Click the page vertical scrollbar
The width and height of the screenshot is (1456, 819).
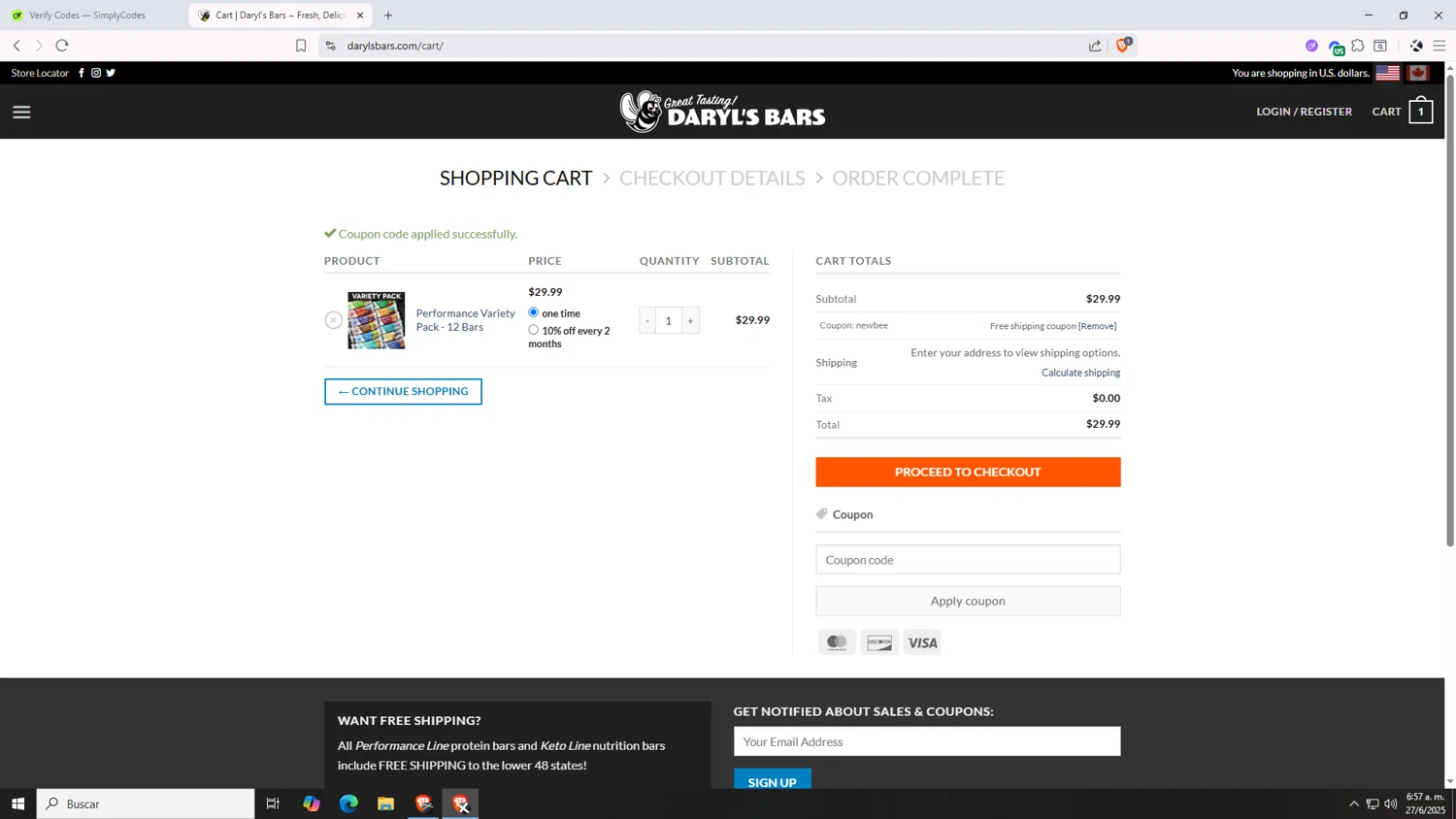point(1450,311)
